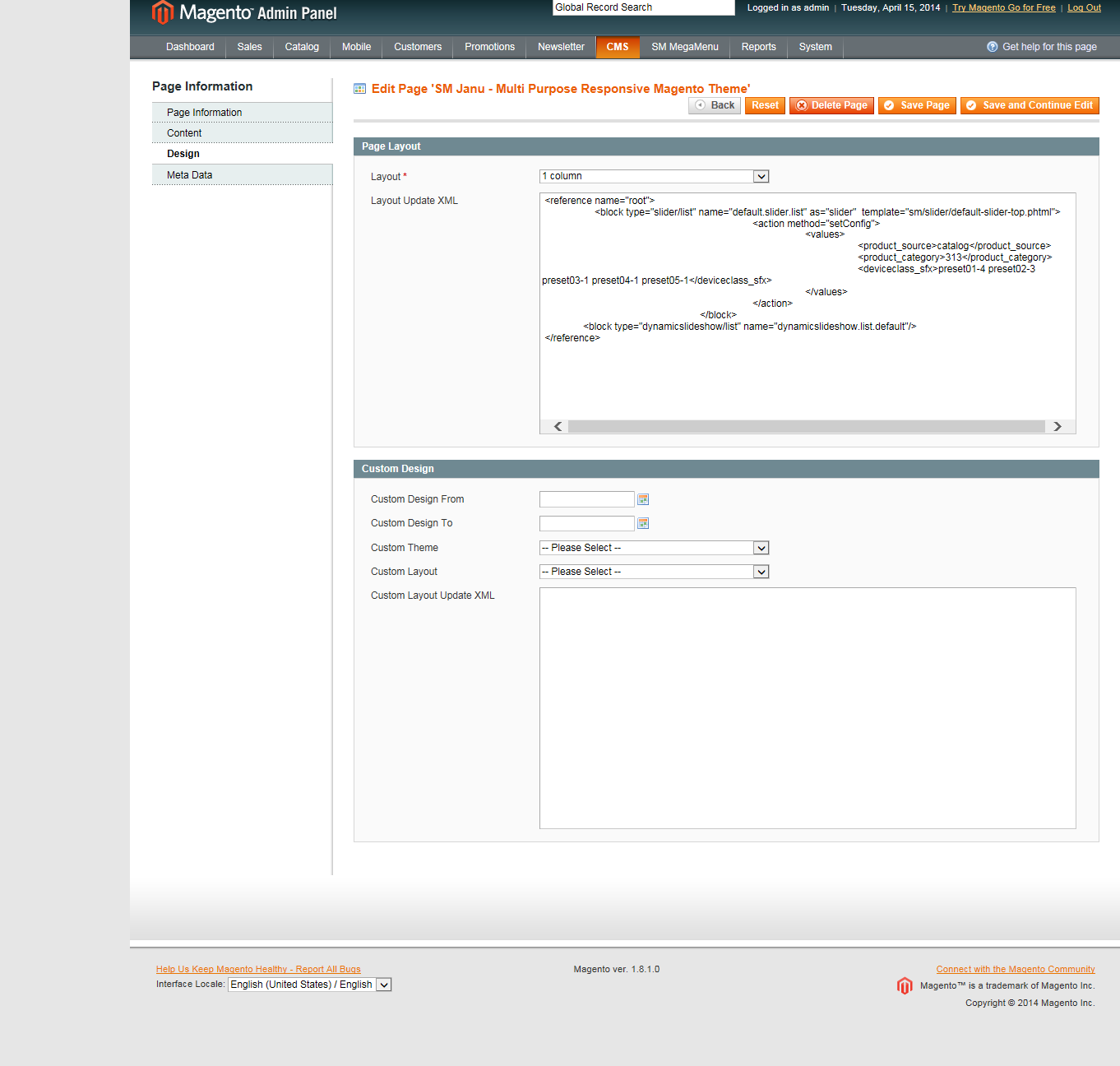Click the 'Layout Update XML' label
Viewport: 1120px width, 1066px height.
pyautogui.click(x=414, y=201)
